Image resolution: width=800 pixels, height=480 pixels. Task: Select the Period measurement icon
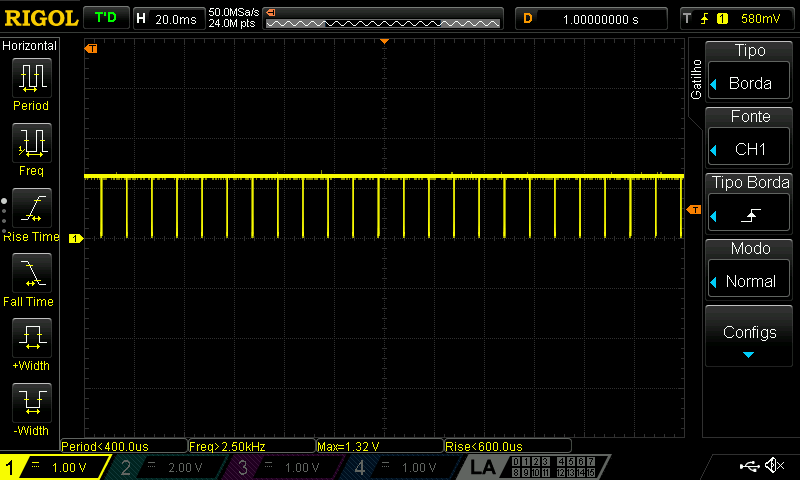(x=32, y=78)
